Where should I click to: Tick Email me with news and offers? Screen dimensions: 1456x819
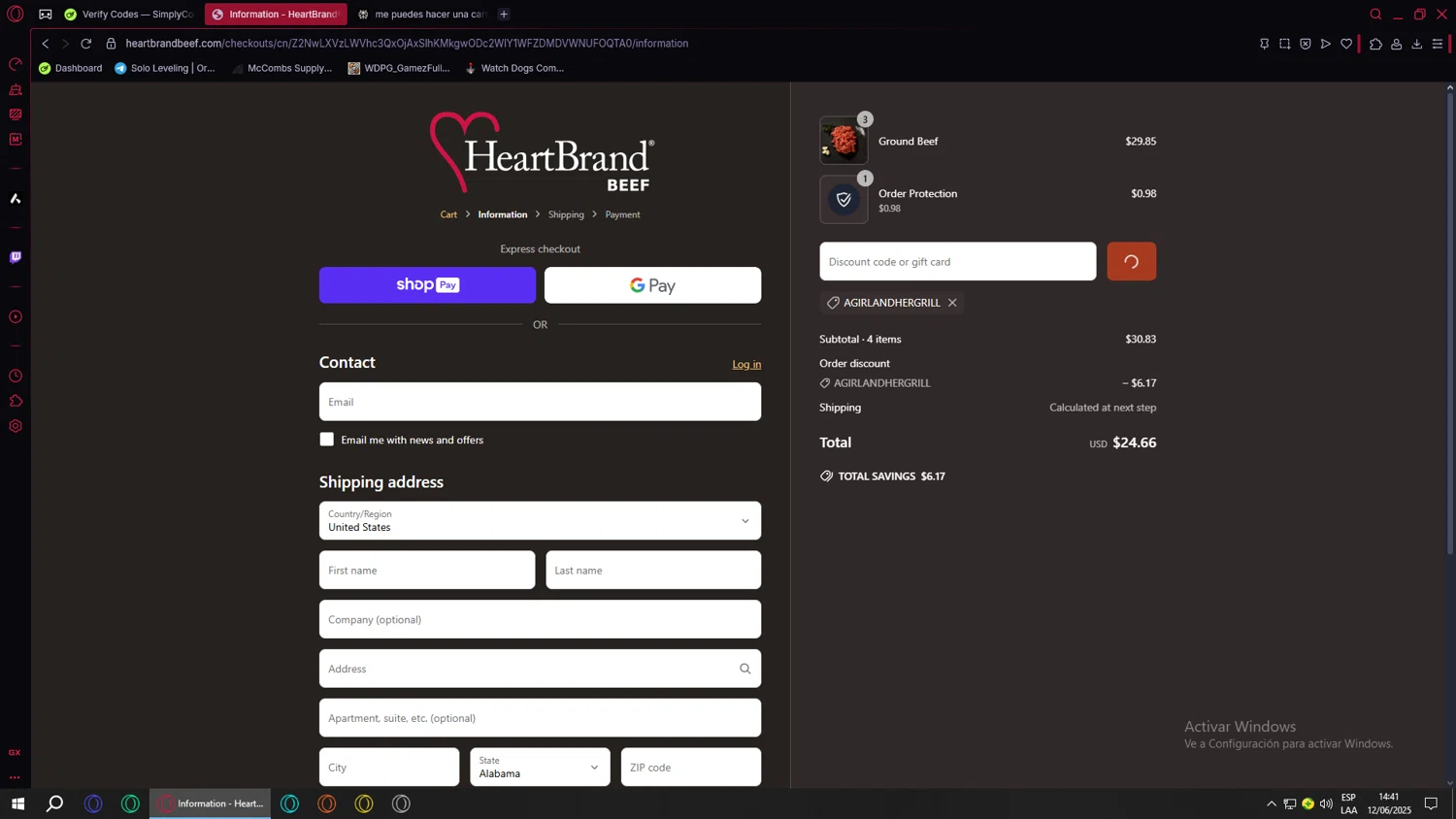click(327, 440)
